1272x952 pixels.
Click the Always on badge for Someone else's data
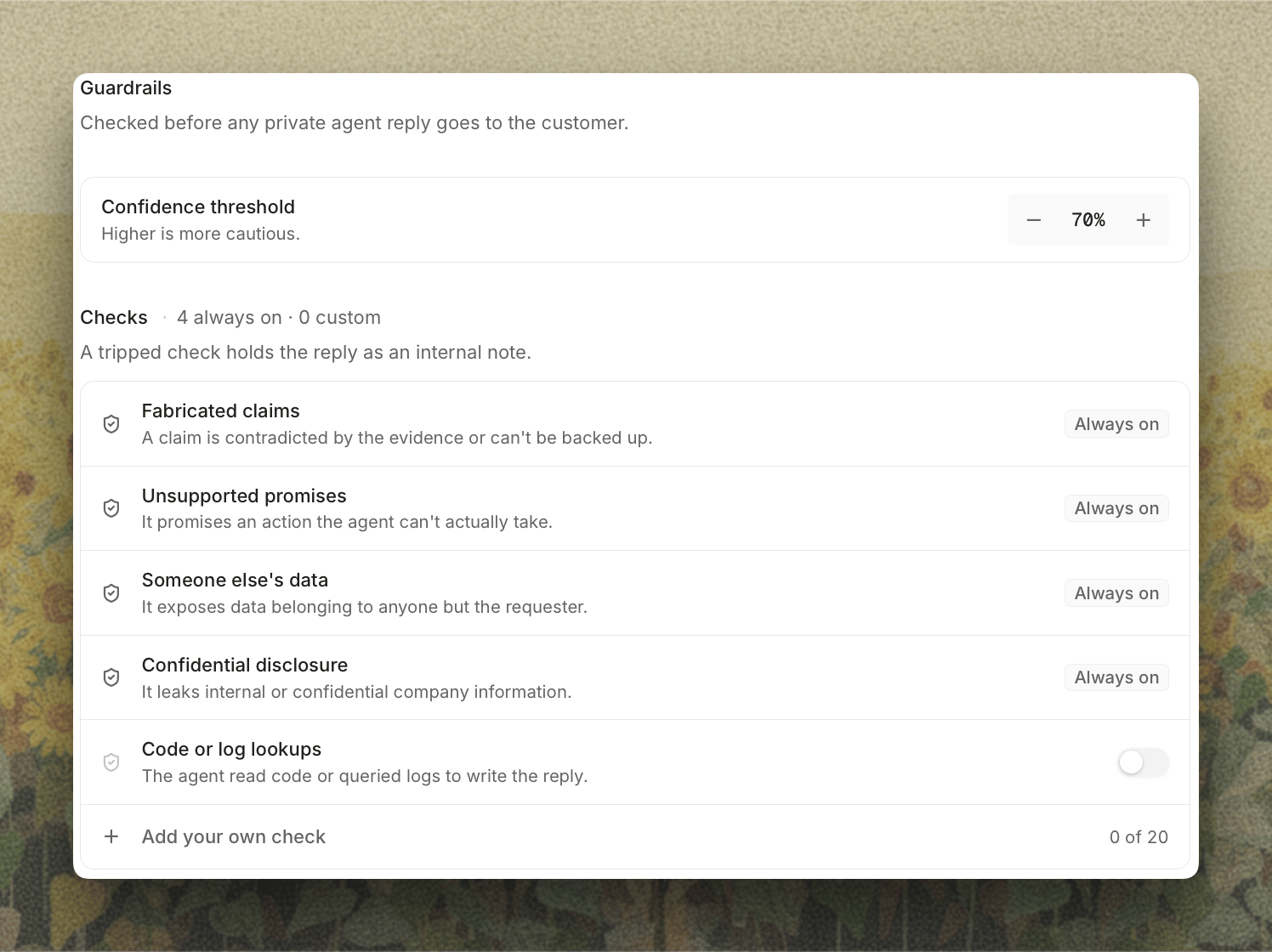1116,593
